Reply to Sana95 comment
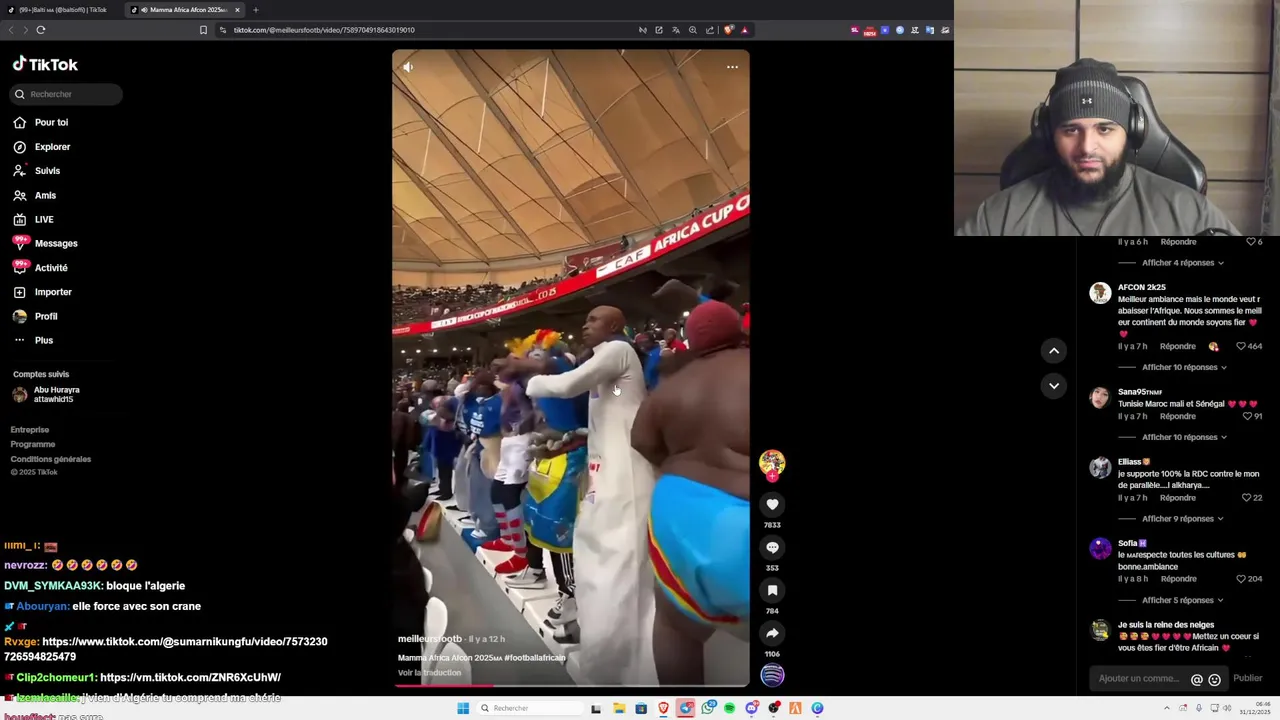This screenshot has width=1280, height=720. [1178, 416]
